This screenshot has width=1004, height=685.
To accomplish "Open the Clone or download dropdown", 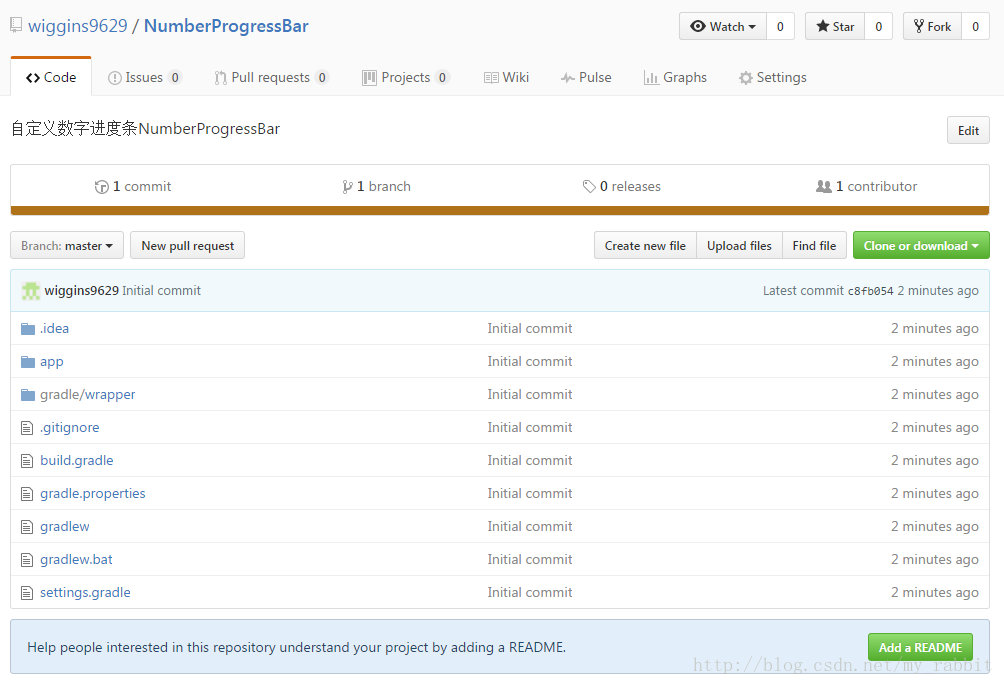I will [x=921, y=246].
